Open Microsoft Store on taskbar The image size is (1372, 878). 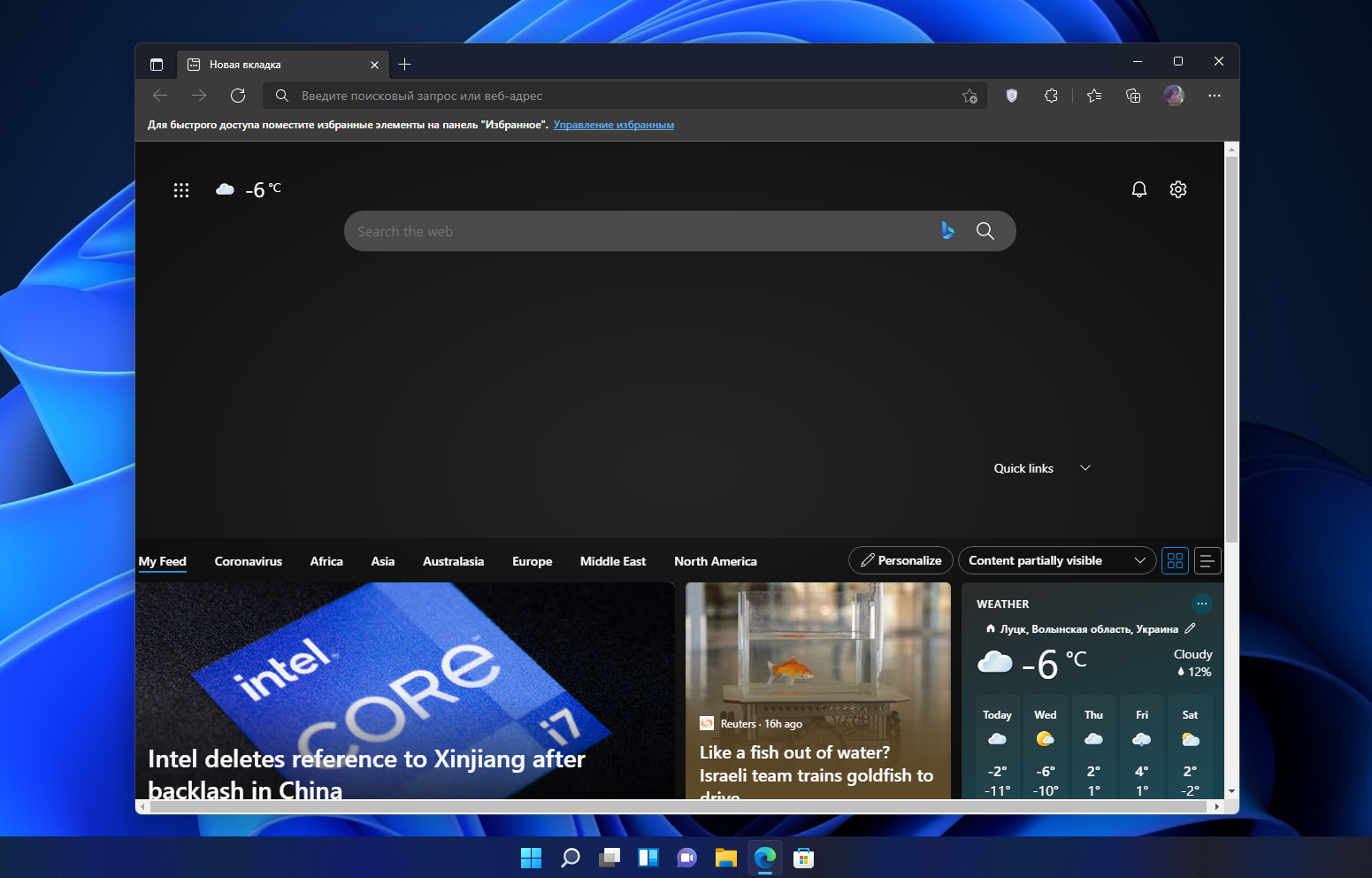click(804, 858)
